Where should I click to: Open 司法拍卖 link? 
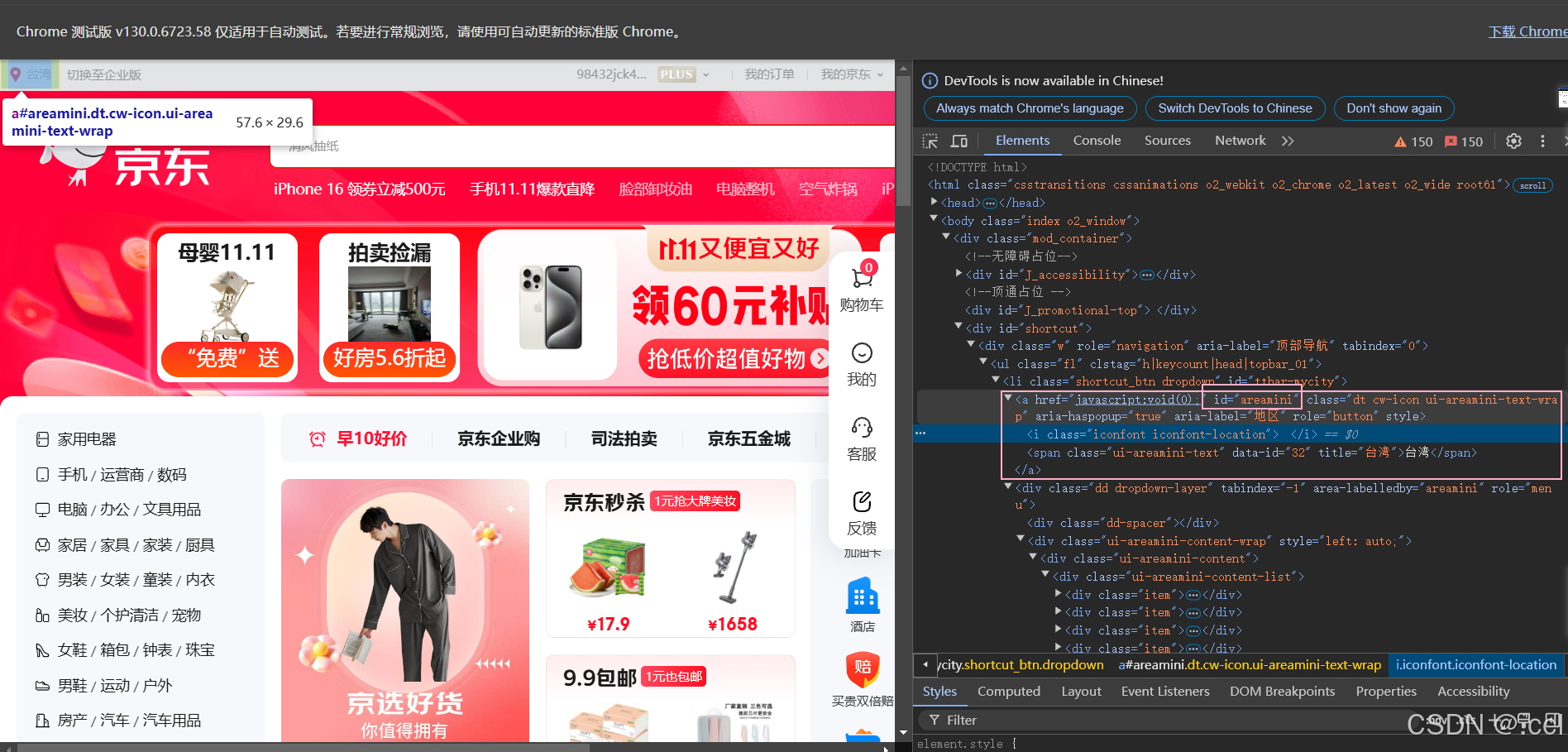tap(624, 439)
